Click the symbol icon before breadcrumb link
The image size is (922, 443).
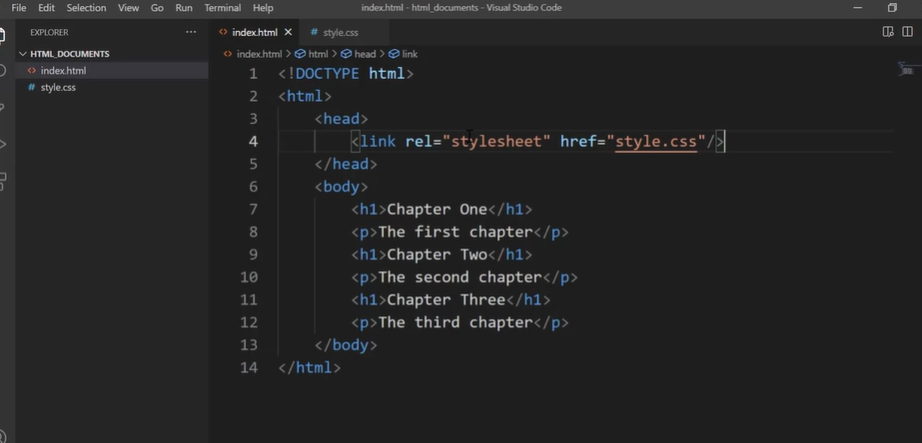[394, 54]
